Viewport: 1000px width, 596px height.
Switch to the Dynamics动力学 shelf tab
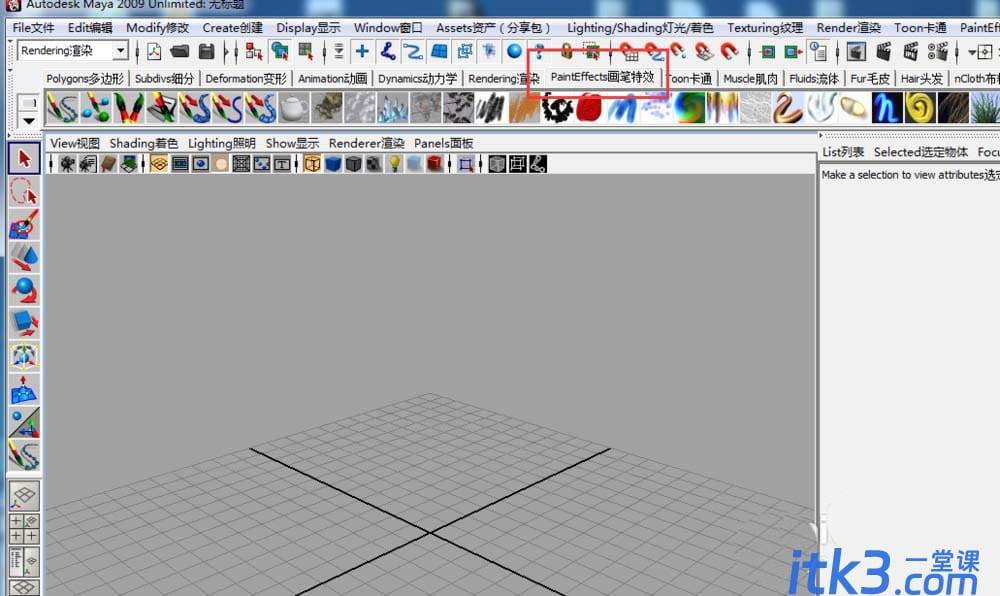pyautogui.click(x=417, y=78)
